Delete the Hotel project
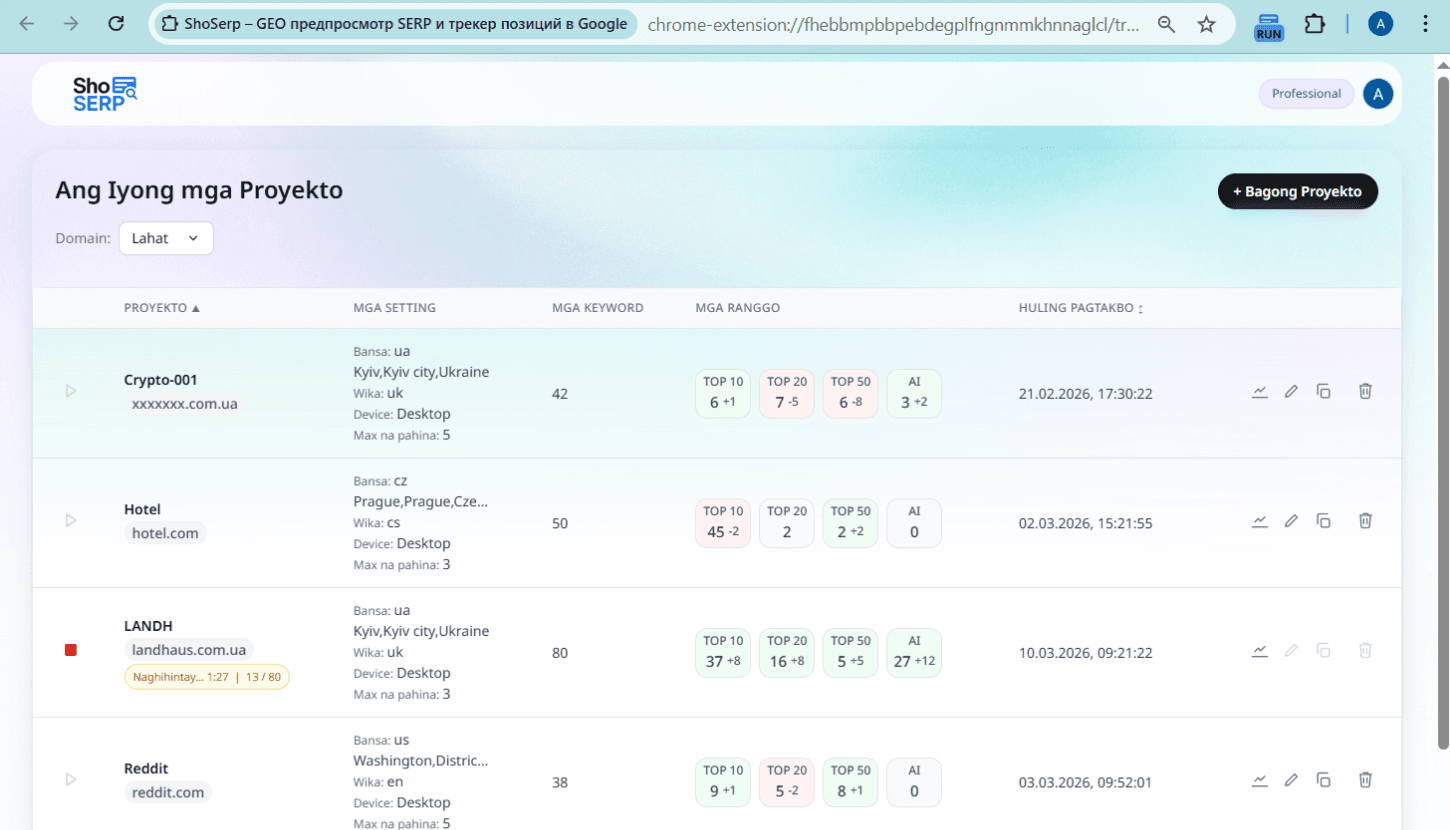 coord(1365,521)
